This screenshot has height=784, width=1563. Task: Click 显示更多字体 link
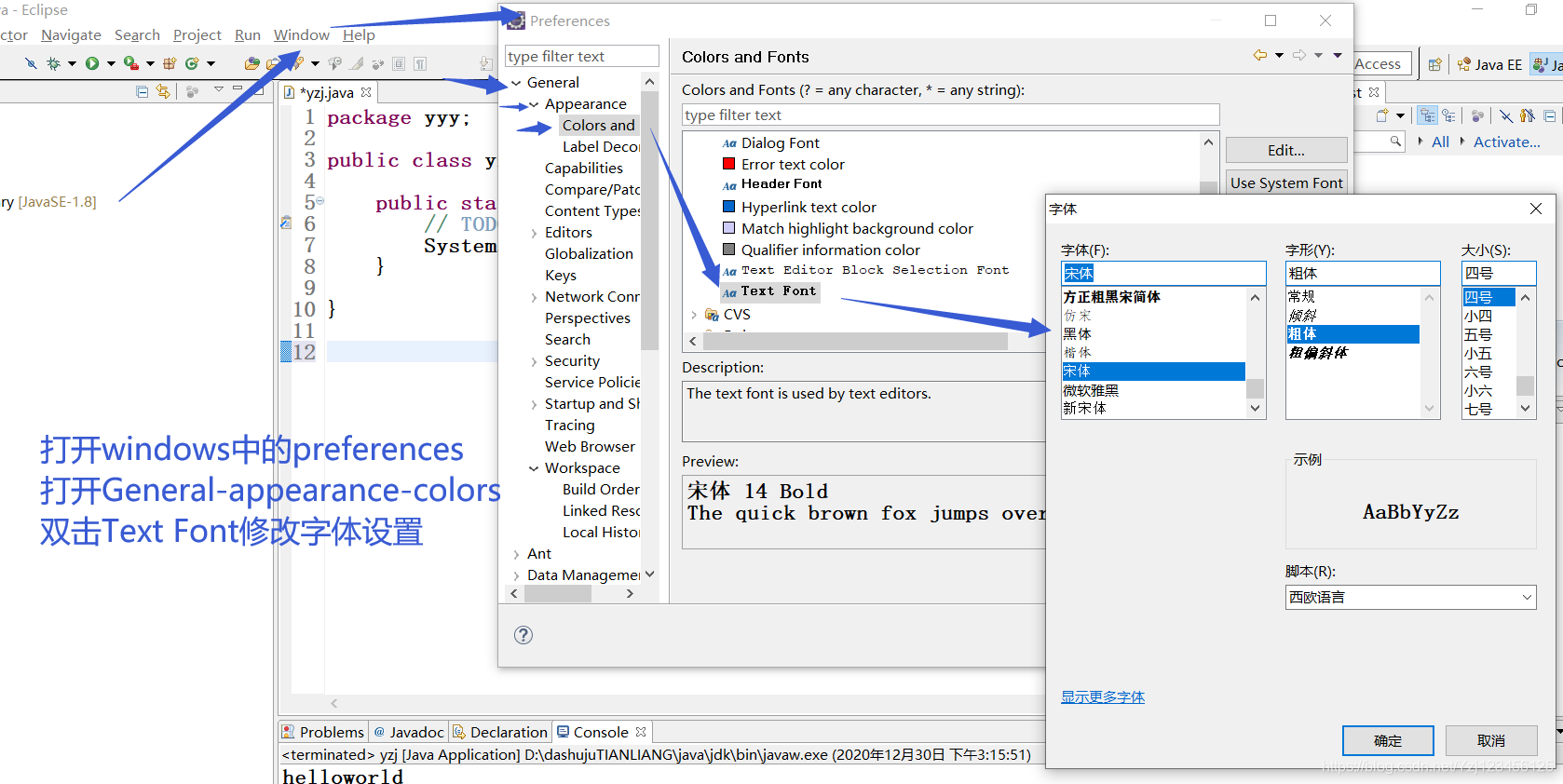pyautogui.click(x=1103, y=696)
